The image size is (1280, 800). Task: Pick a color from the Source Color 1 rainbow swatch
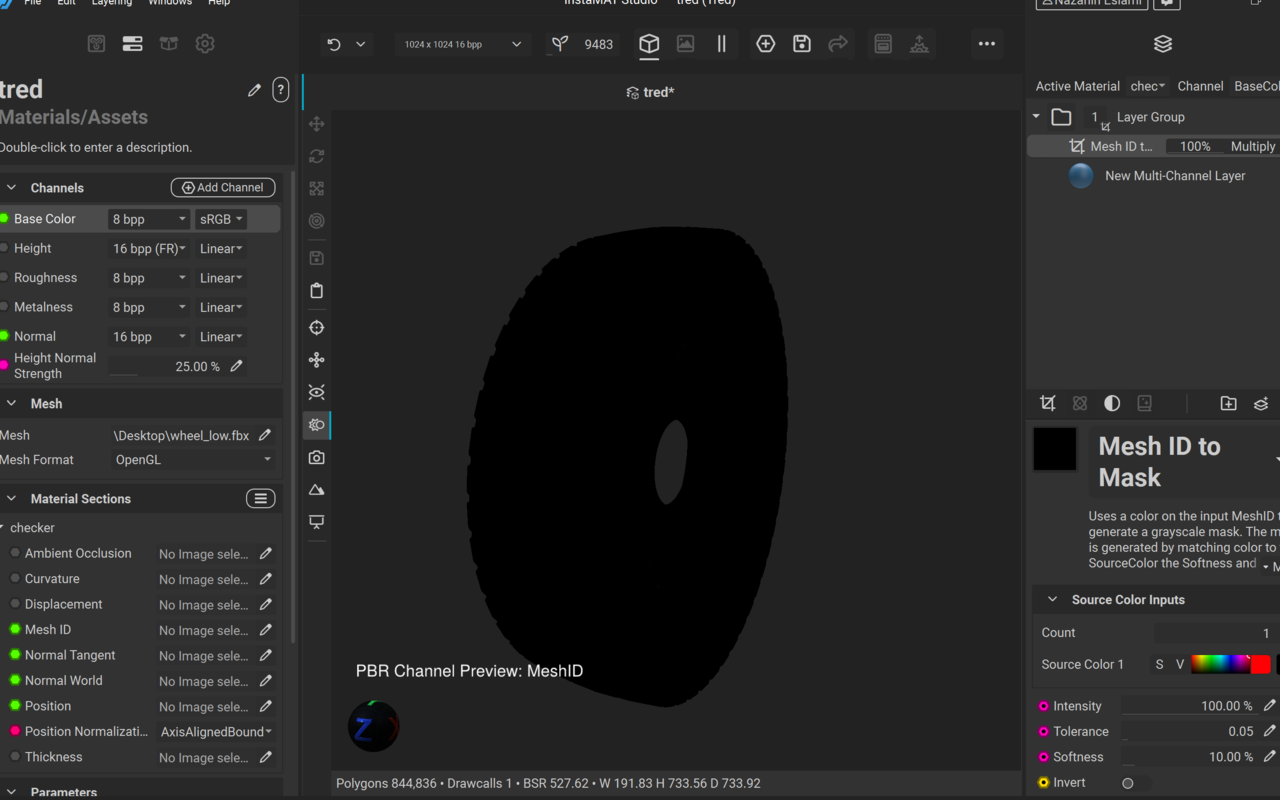pos(1222,663)
